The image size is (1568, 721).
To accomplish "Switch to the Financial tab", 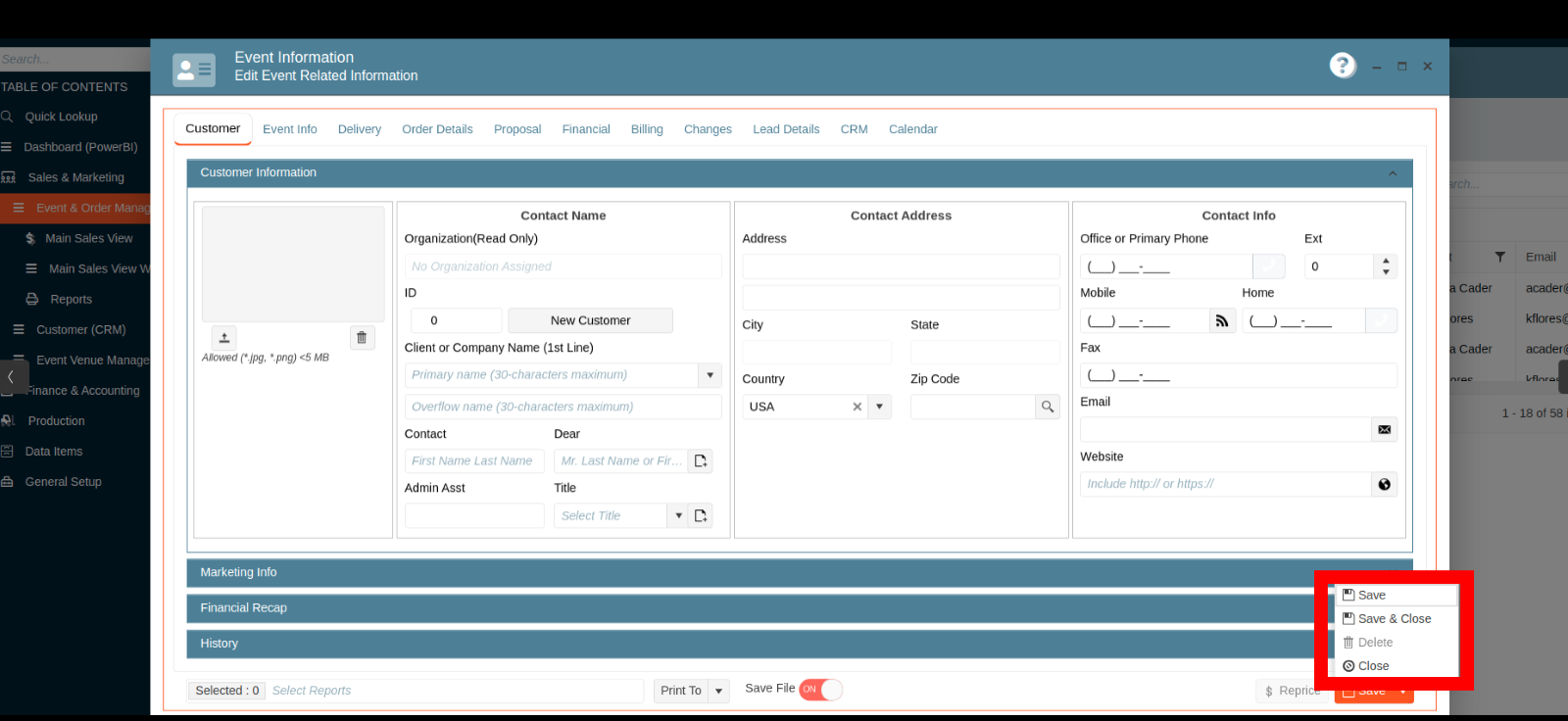I will coord(586,129).
